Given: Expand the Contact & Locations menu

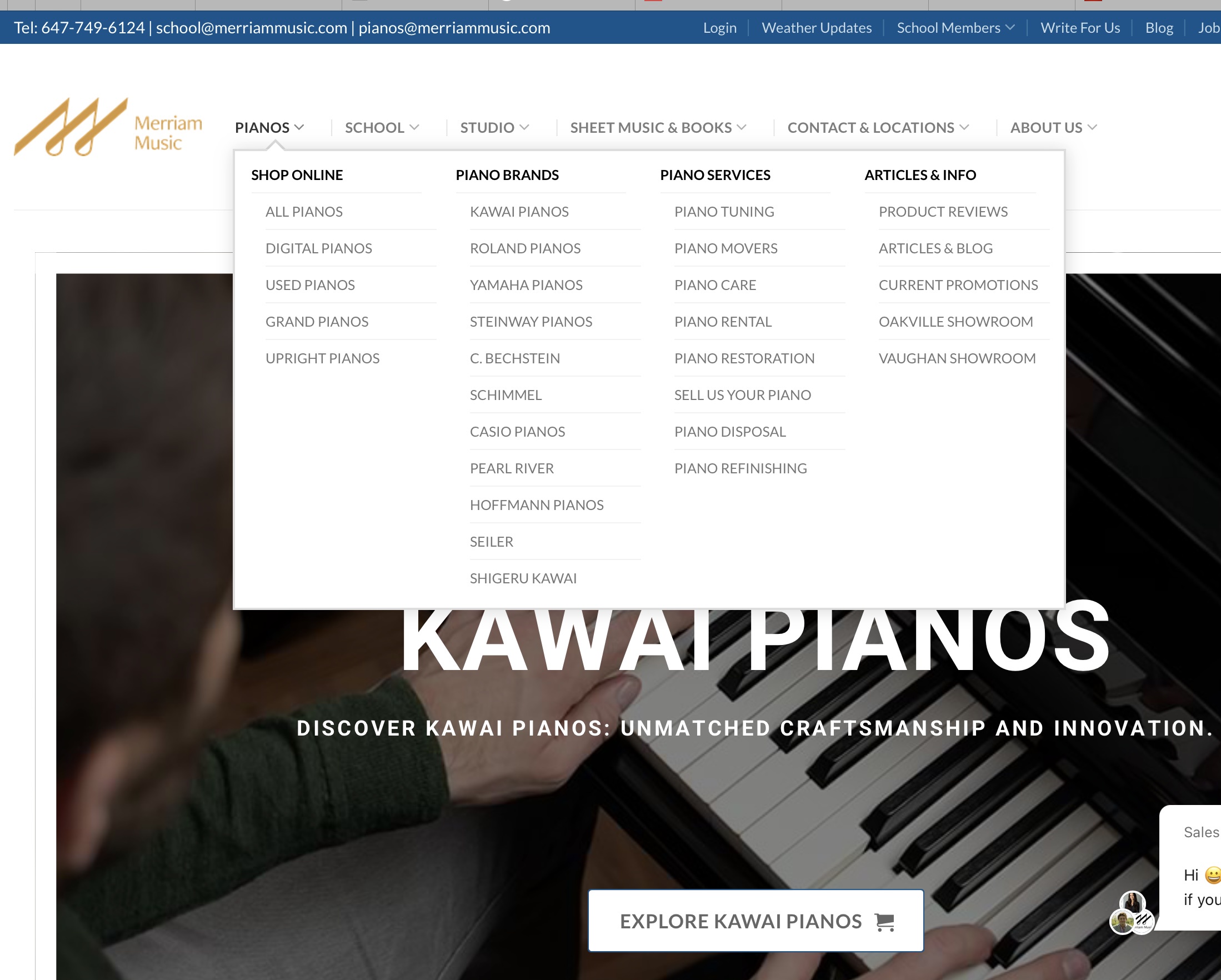Looking at the screenshot, I should coord(878,127).
